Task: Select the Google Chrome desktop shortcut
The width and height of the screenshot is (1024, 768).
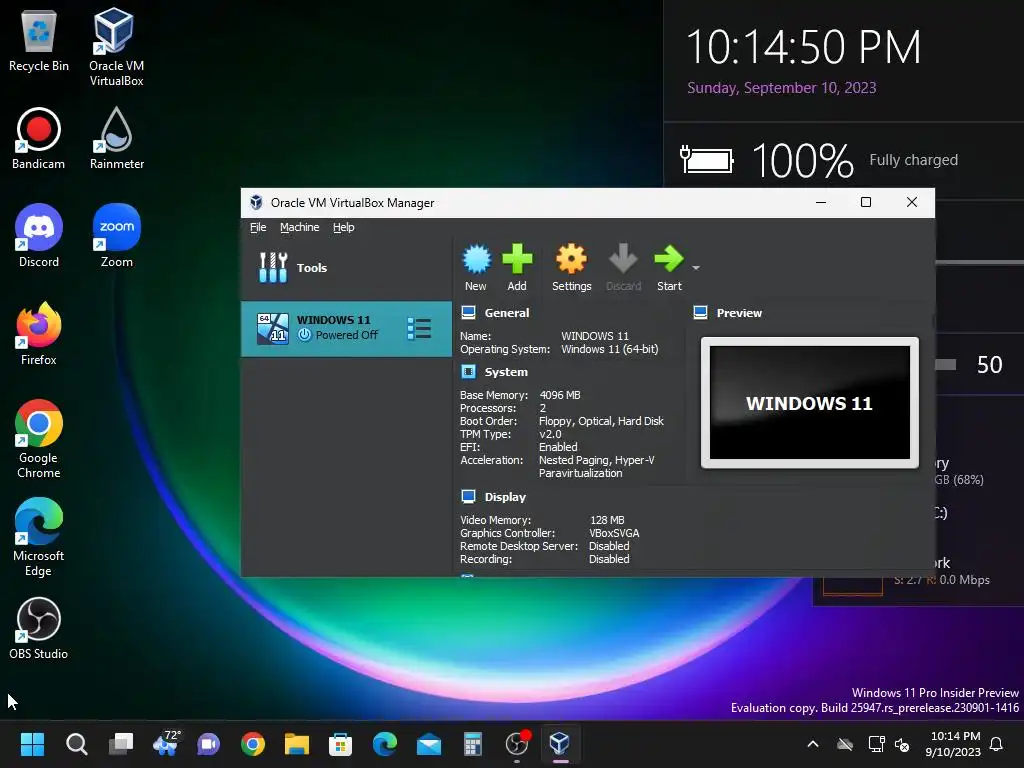Action: (x=39, y=439)
